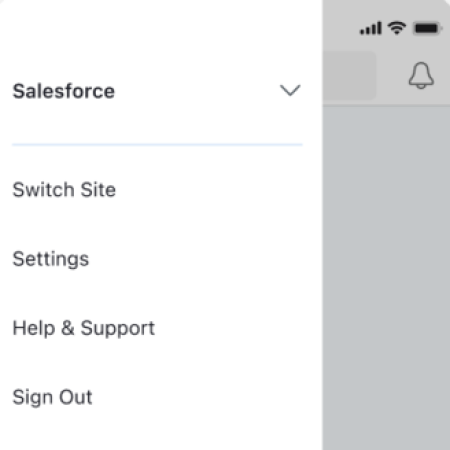This screenshot has width=450, height=450.
Task: Tap the battery indicator icon
Action: [x=427, y=28]
